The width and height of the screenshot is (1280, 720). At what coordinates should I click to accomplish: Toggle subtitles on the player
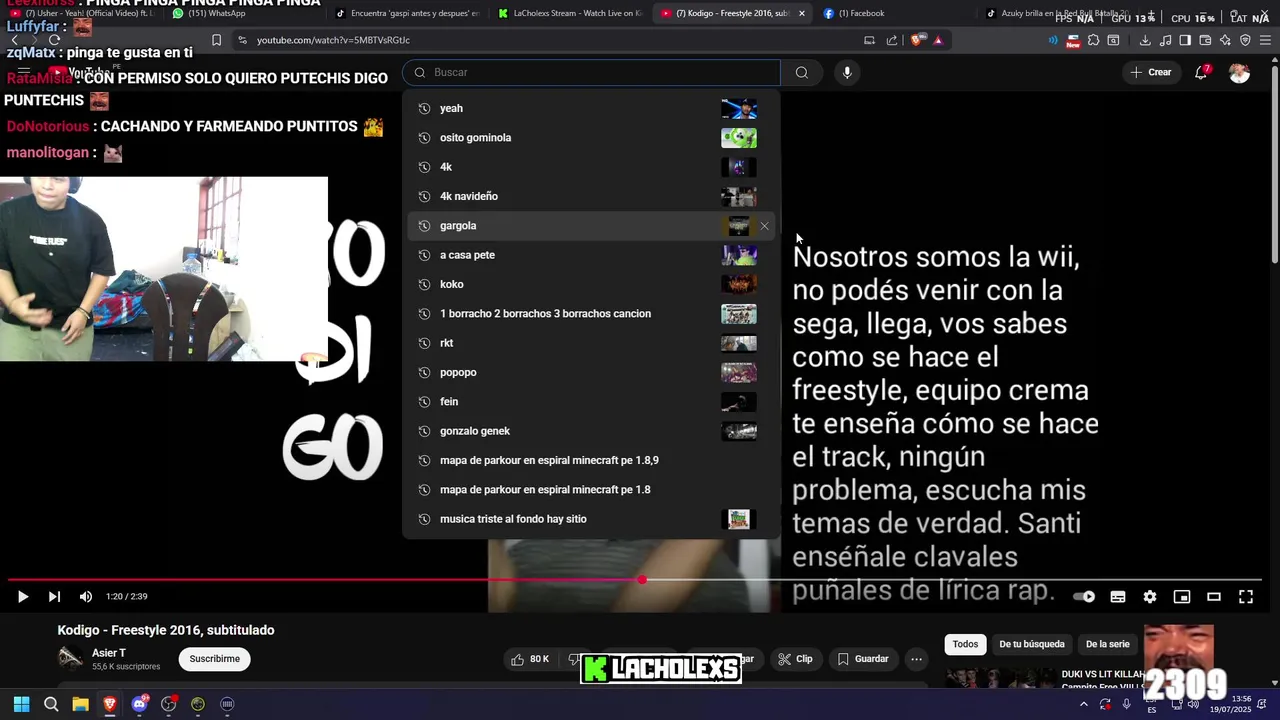click(x=1118, y=597)
